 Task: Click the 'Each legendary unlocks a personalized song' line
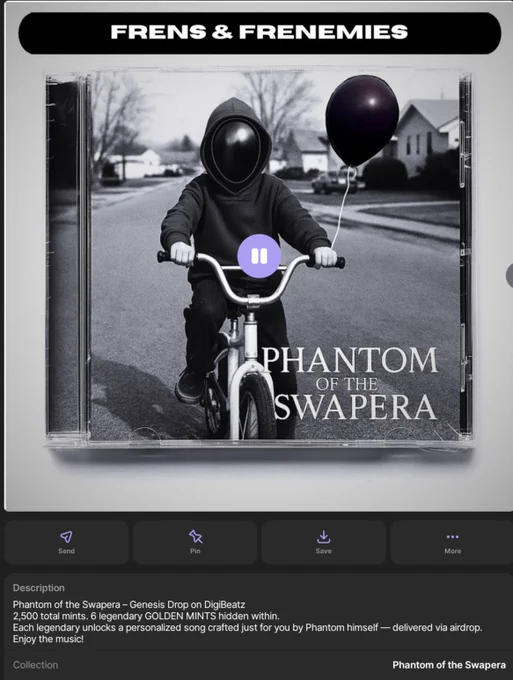coord(247,628)
